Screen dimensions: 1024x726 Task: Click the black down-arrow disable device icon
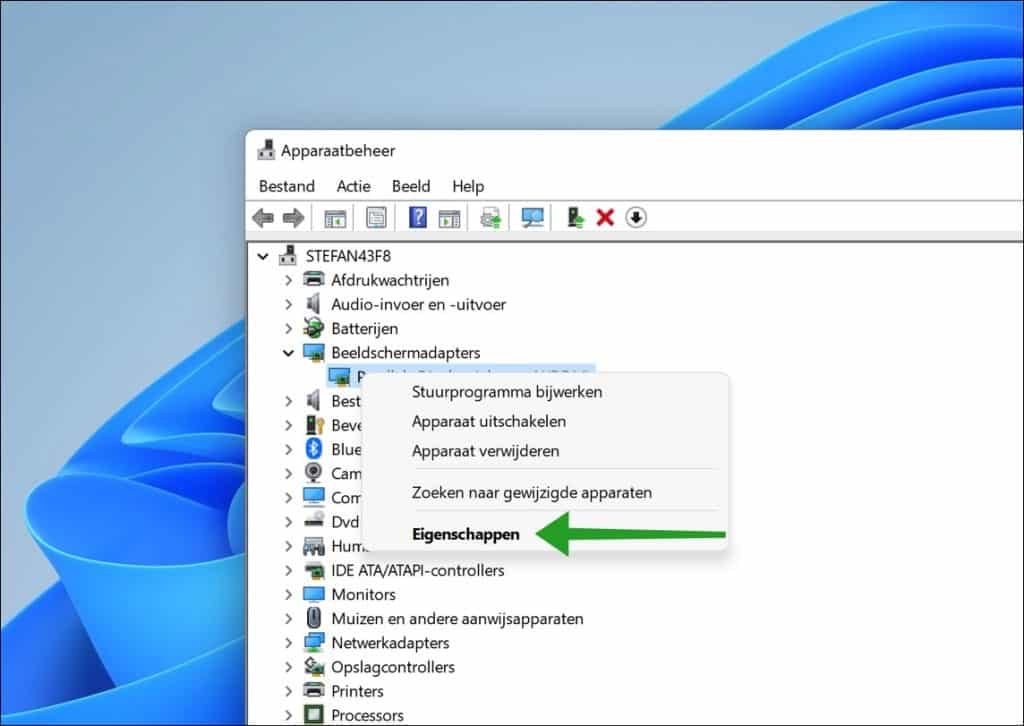pos(636,217)
